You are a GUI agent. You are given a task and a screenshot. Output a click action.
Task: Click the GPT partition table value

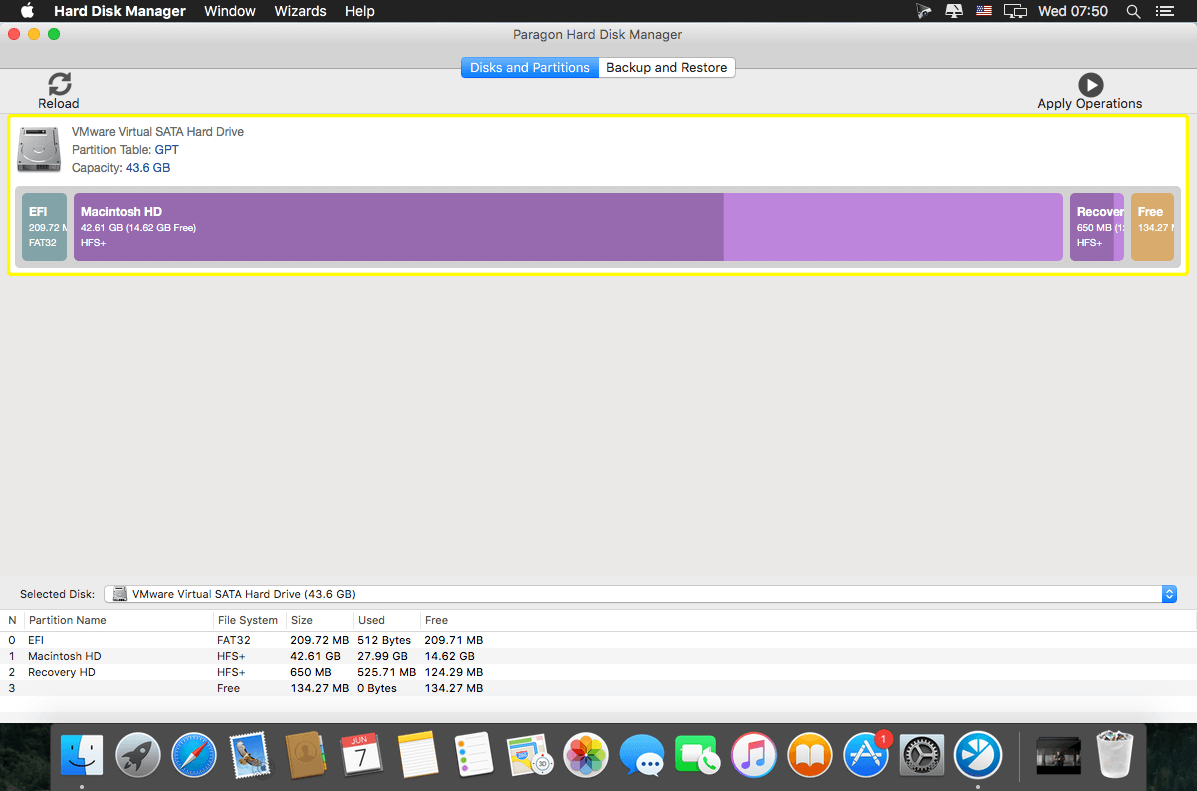coord(166,150)
